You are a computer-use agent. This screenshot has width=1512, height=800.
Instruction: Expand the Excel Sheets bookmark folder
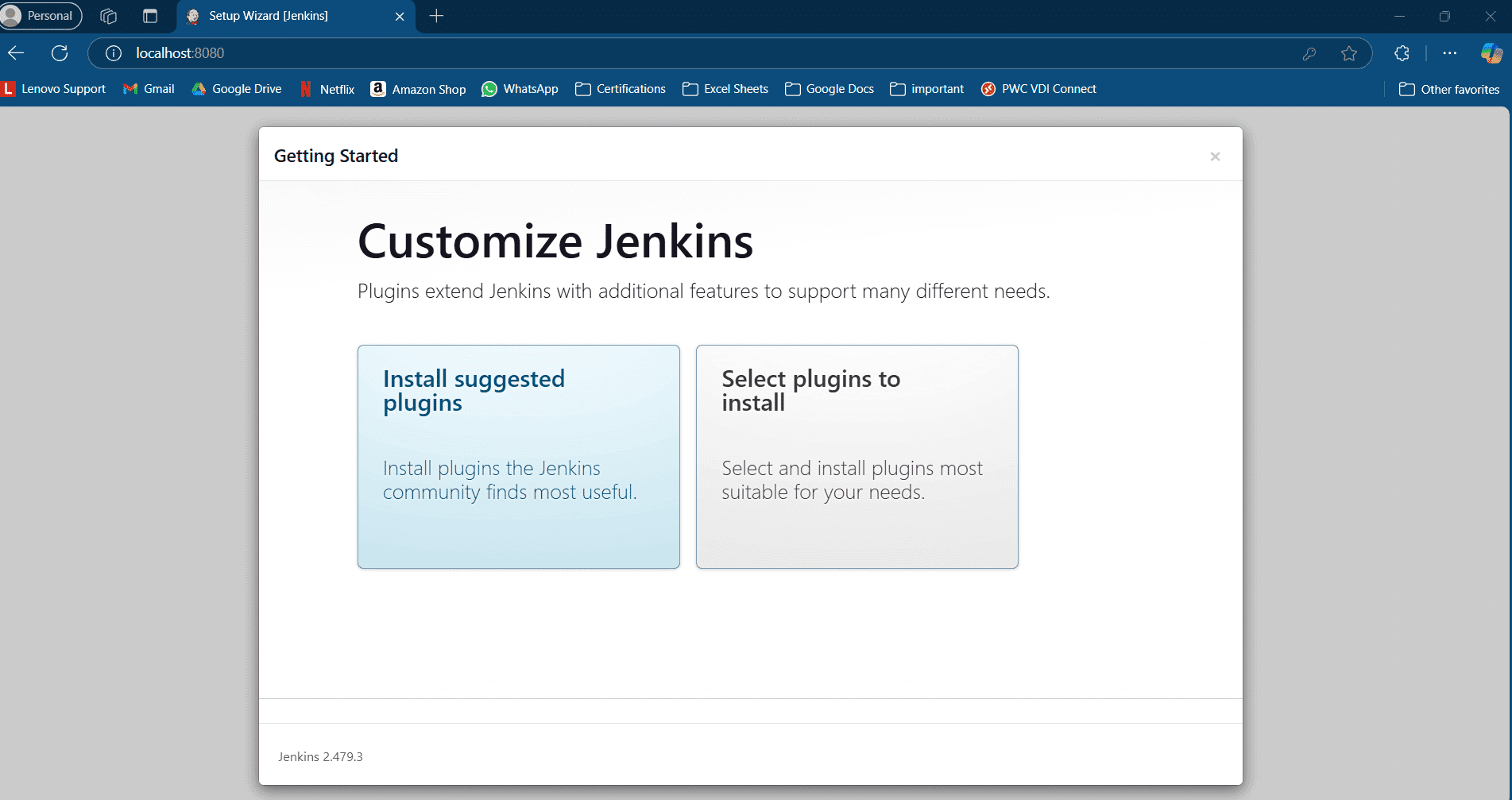[x=725, y=89]
